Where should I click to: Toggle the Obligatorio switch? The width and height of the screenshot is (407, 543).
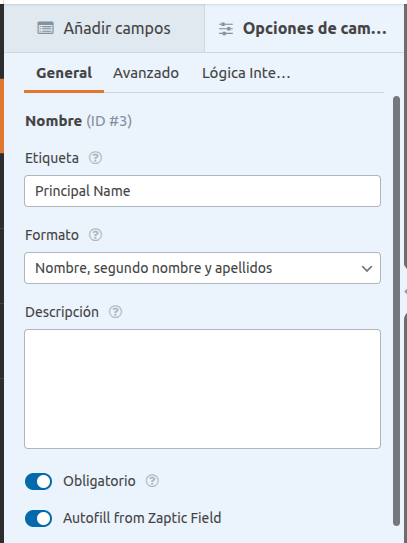click(x=38, y=481)
